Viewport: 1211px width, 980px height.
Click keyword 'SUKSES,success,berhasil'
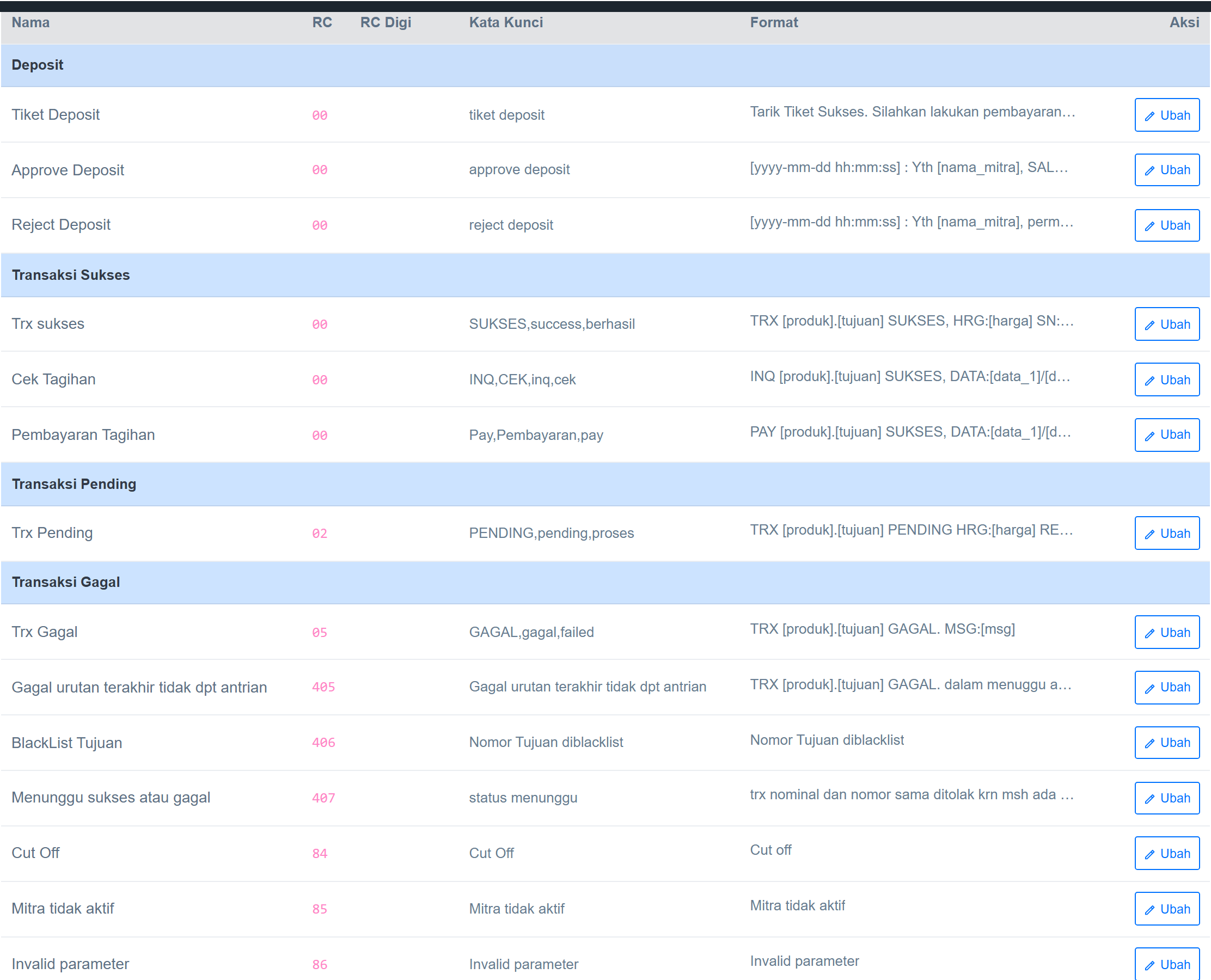point(552,324)
